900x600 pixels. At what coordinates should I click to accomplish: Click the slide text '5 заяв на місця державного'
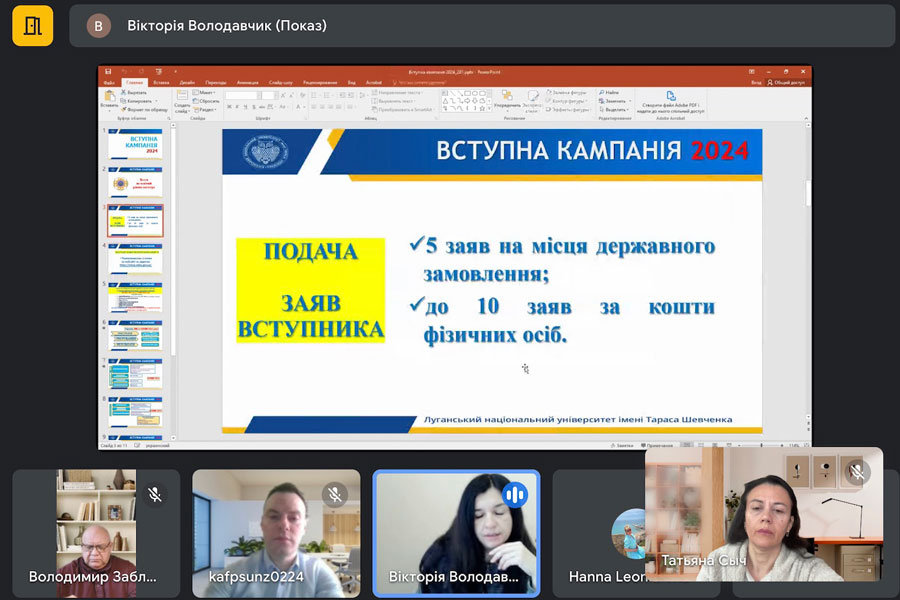[570, 246]
